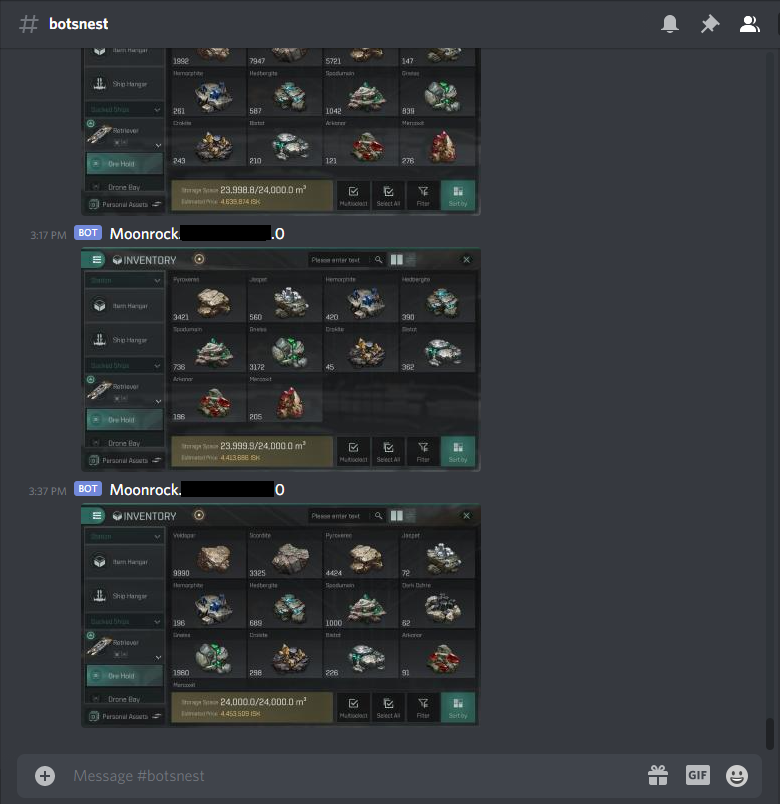Open the GIF picker

pos(697,775)
